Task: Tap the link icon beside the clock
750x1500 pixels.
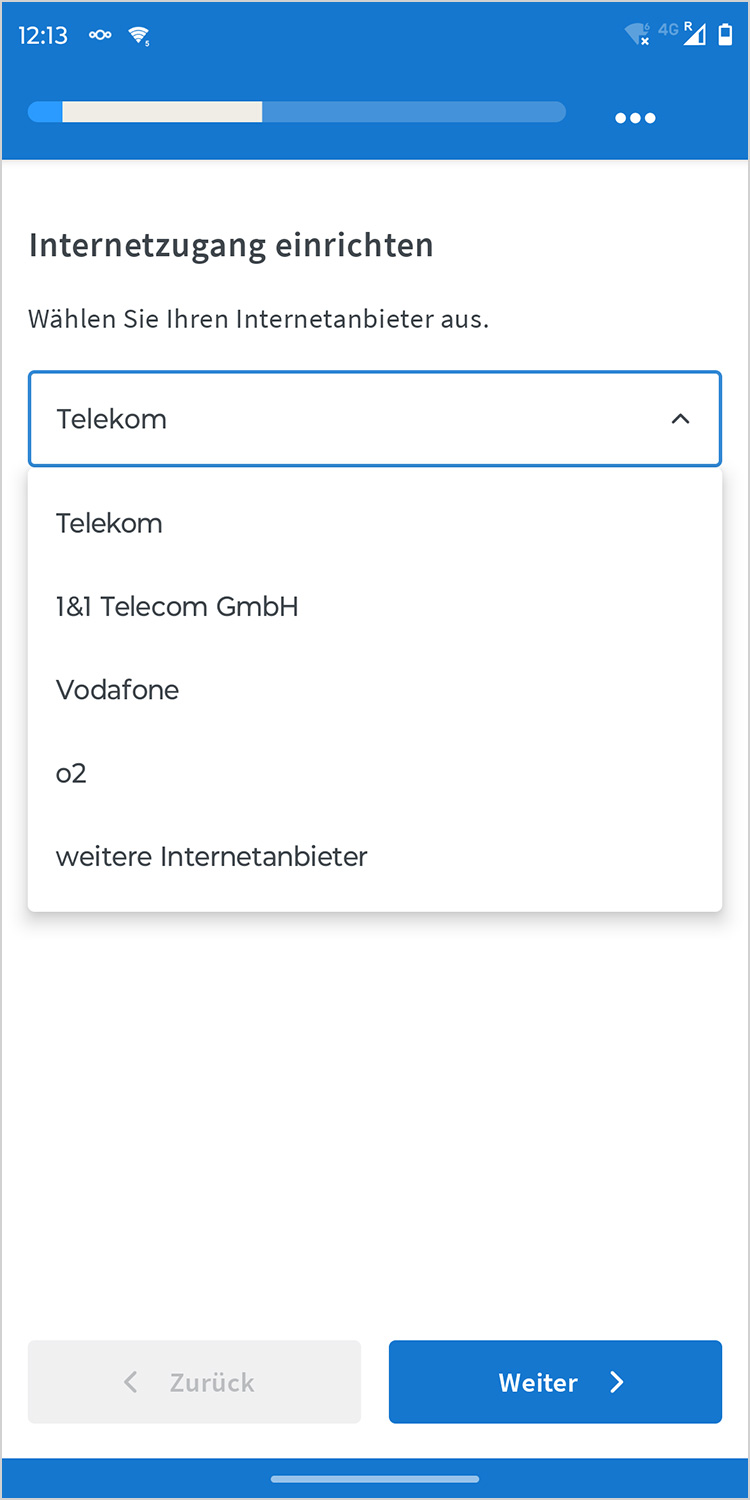Action: (99, 36)
